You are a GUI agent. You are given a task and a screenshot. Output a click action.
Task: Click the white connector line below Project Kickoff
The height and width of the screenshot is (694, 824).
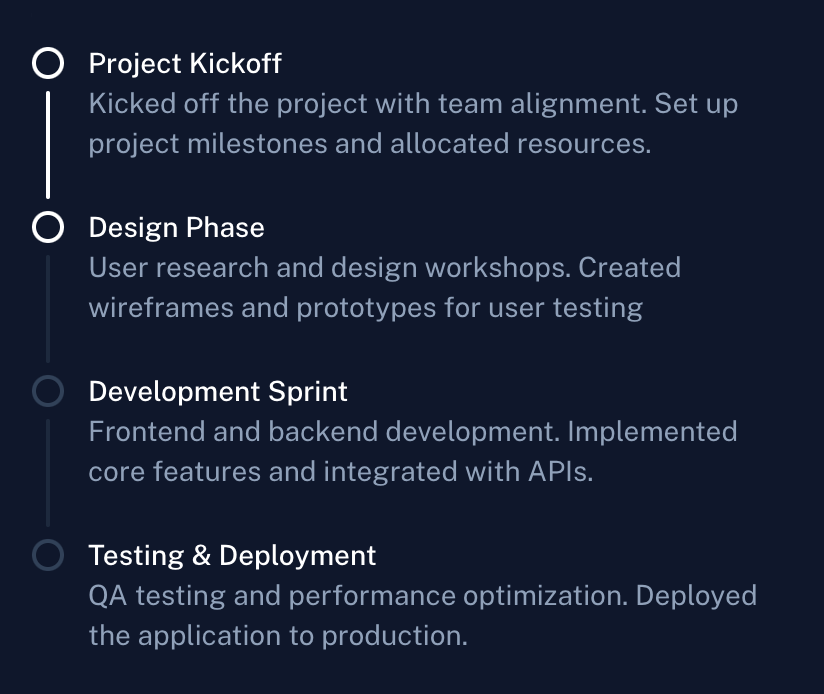point(48,145)
